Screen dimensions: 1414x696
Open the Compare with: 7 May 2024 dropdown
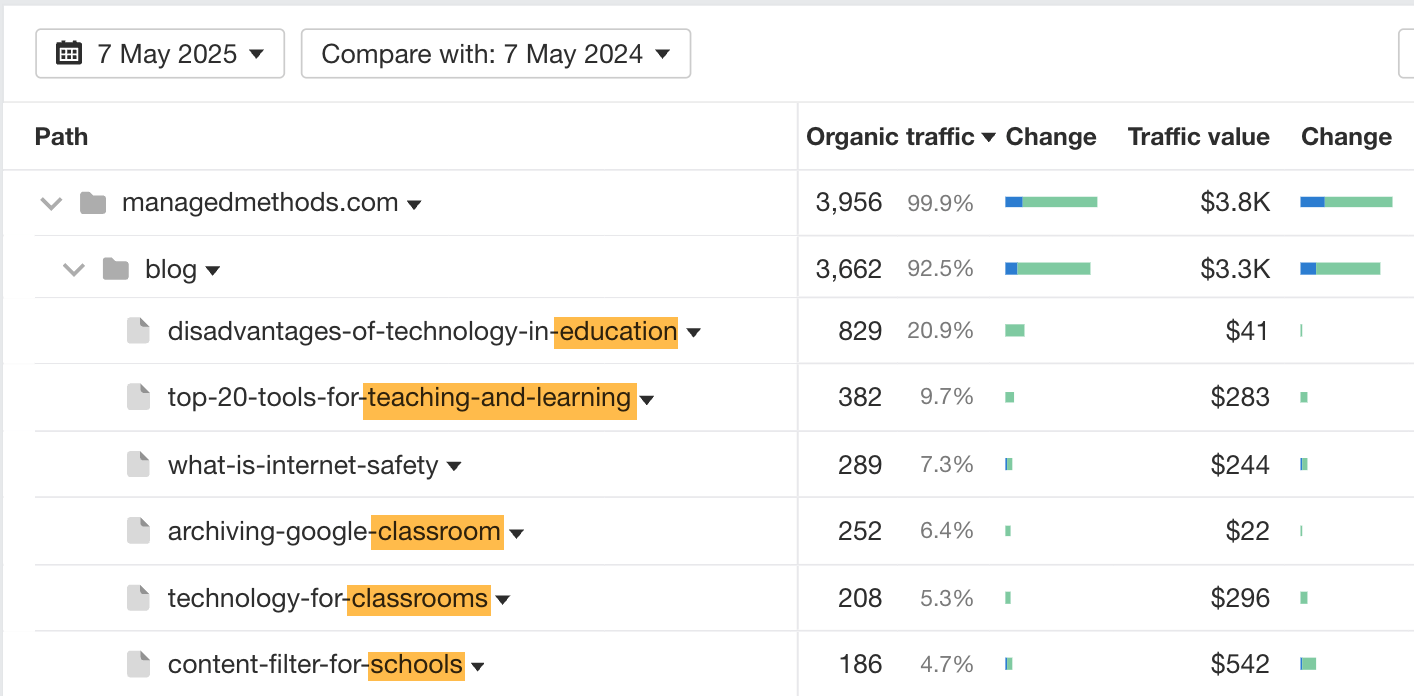point(495,53)
